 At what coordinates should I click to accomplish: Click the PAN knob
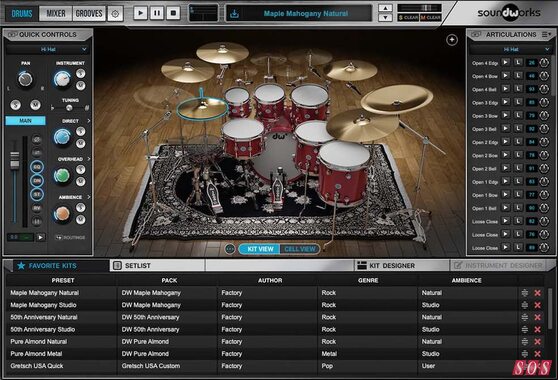[25, 79]
